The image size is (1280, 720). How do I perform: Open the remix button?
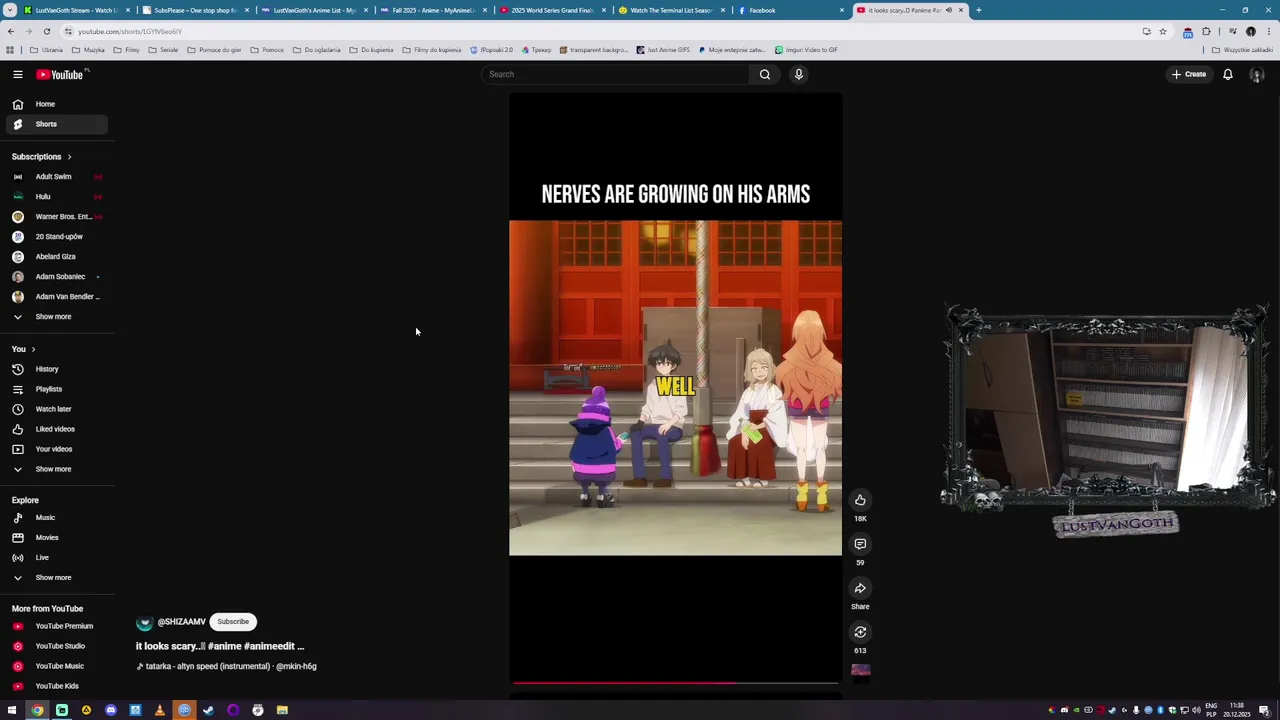(860, 632)
